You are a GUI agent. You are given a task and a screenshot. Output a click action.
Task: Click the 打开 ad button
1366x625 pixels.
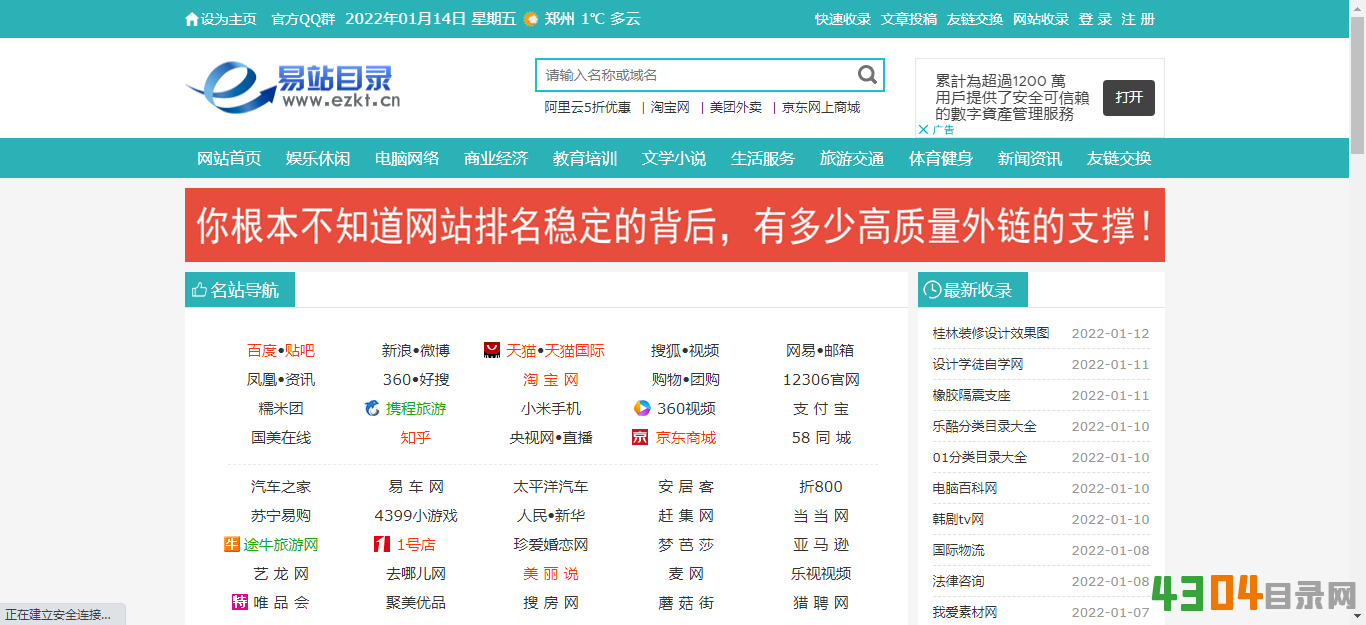click(x=1129, y=97)
